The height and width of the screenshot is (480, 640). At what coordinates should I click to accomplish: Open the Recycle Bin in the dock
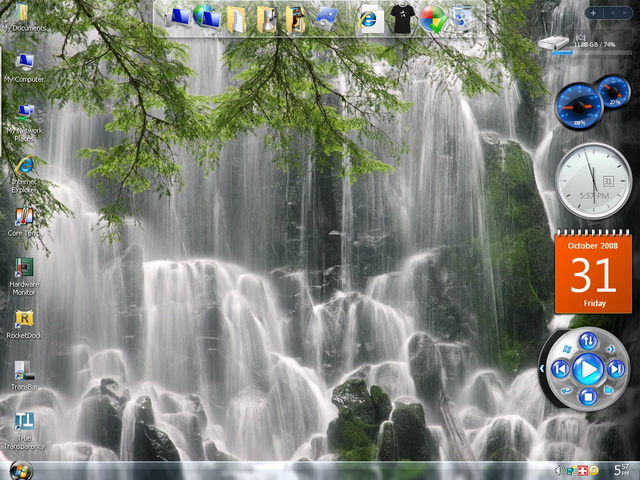click(x=463, y=18)
